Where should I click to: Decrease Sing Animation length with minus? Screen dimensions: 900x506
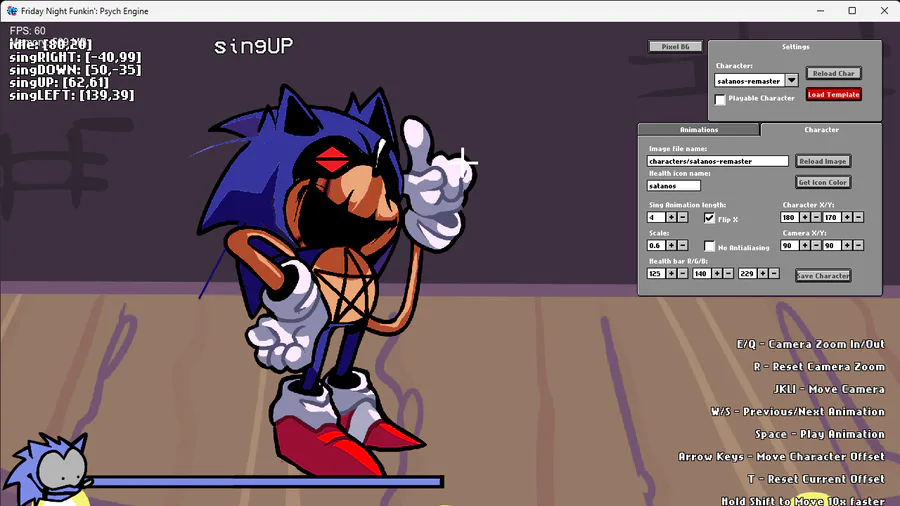coord(682,217)
